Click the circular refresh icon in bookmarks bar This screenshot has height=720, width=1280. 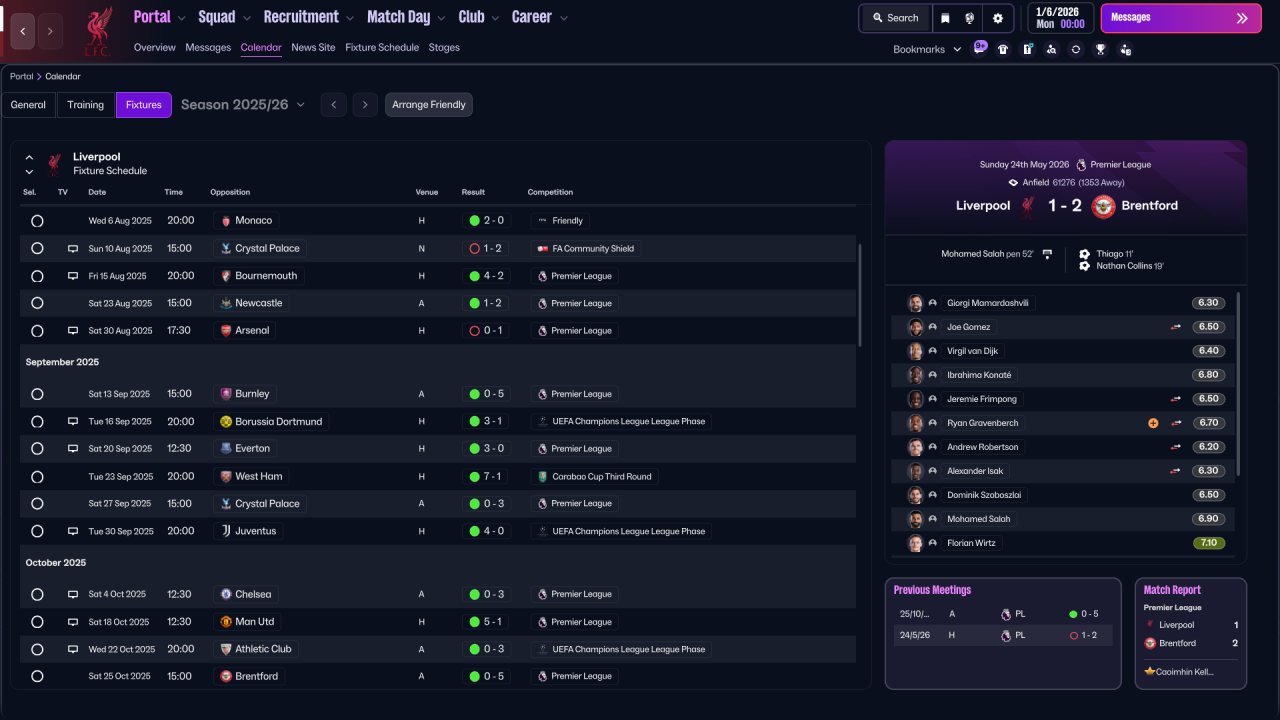tap(1076, 49)
